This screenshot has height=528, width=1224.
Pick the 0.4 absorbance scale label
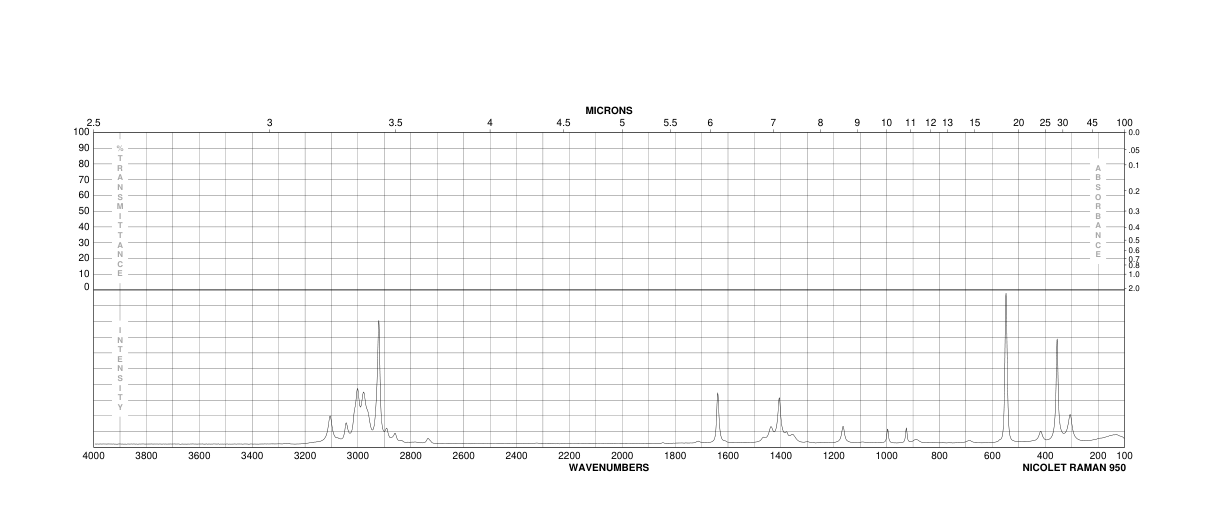[x=1134, y=228]
